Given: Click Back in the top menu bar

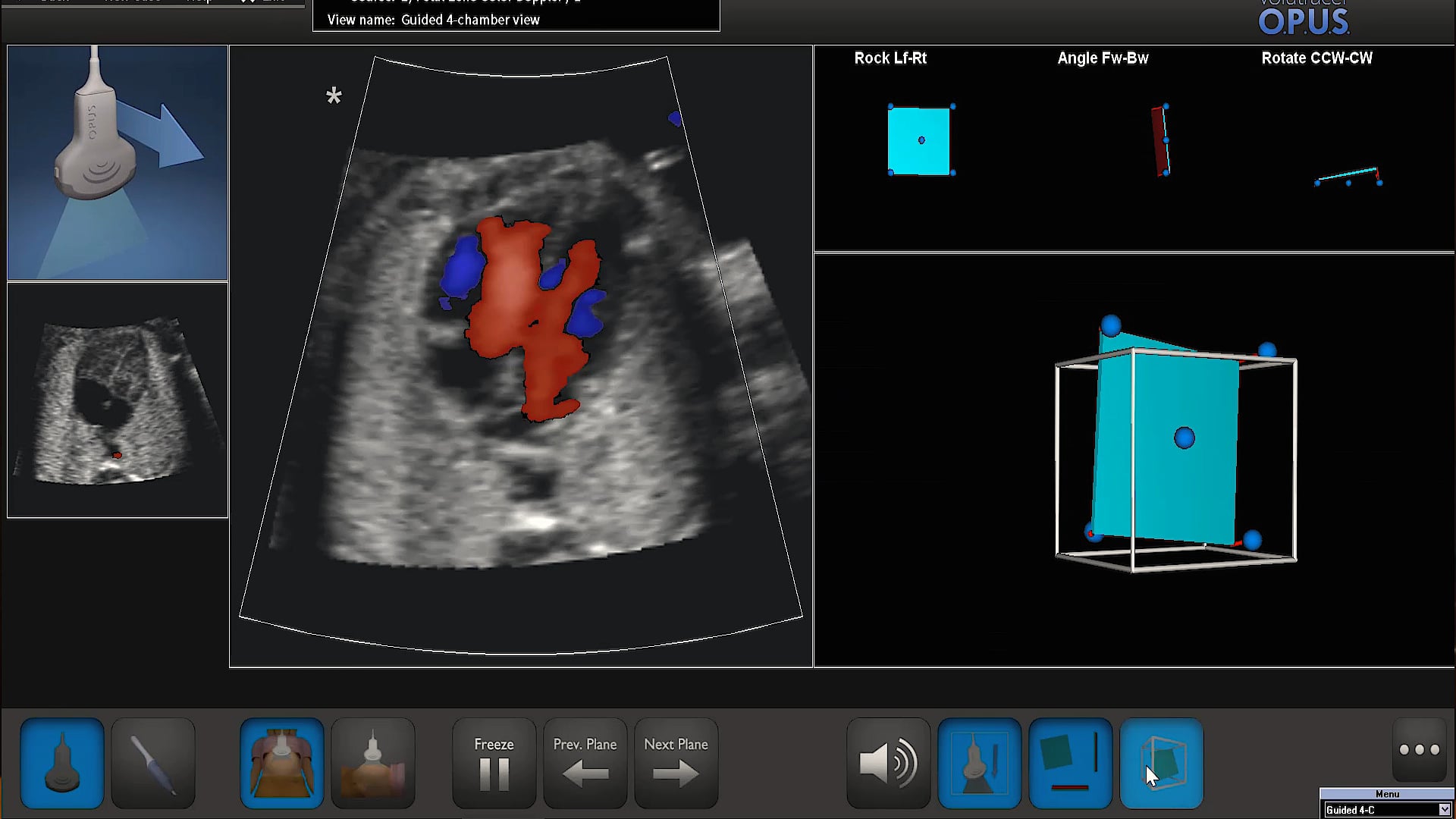Looking at the screenshot, I should (x=55, y=2).
